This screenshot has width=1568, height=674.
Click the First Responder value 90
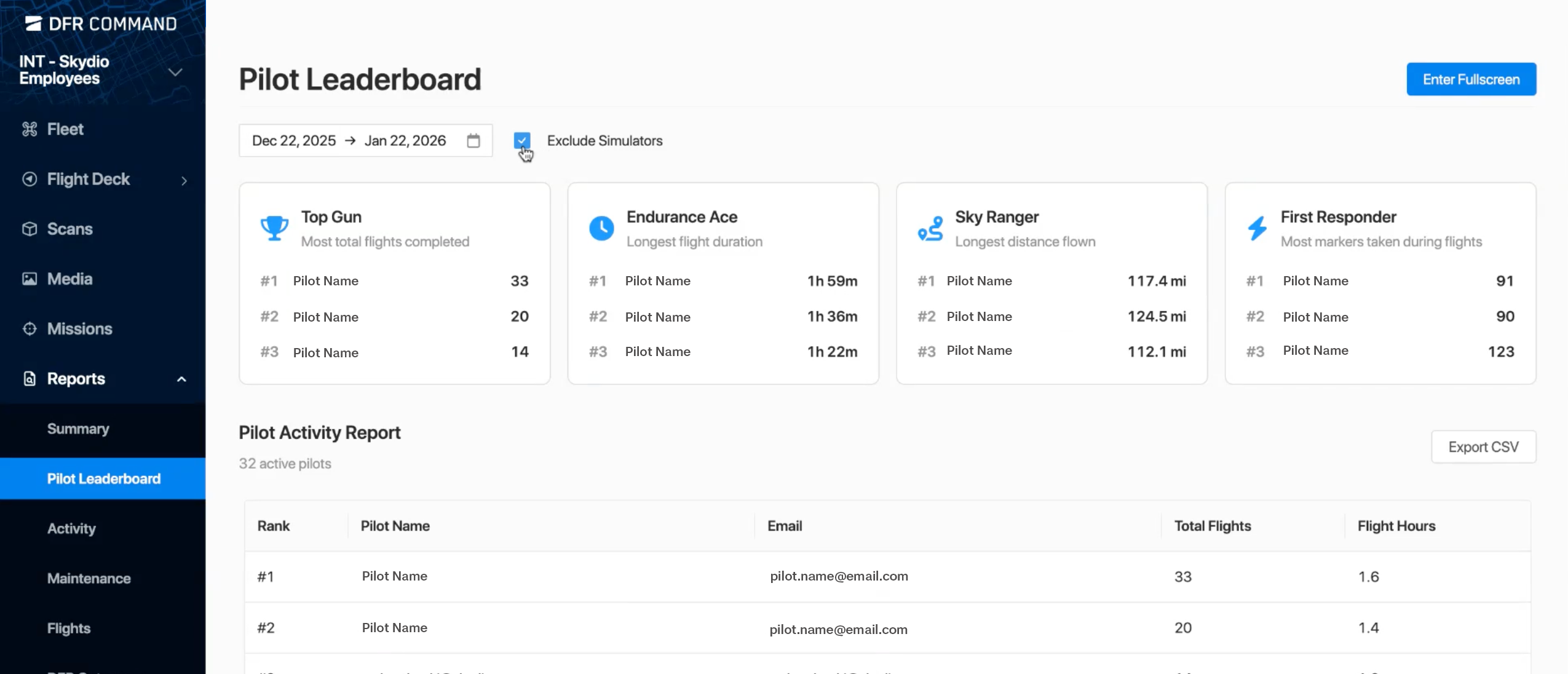[x=1505, y=316]
